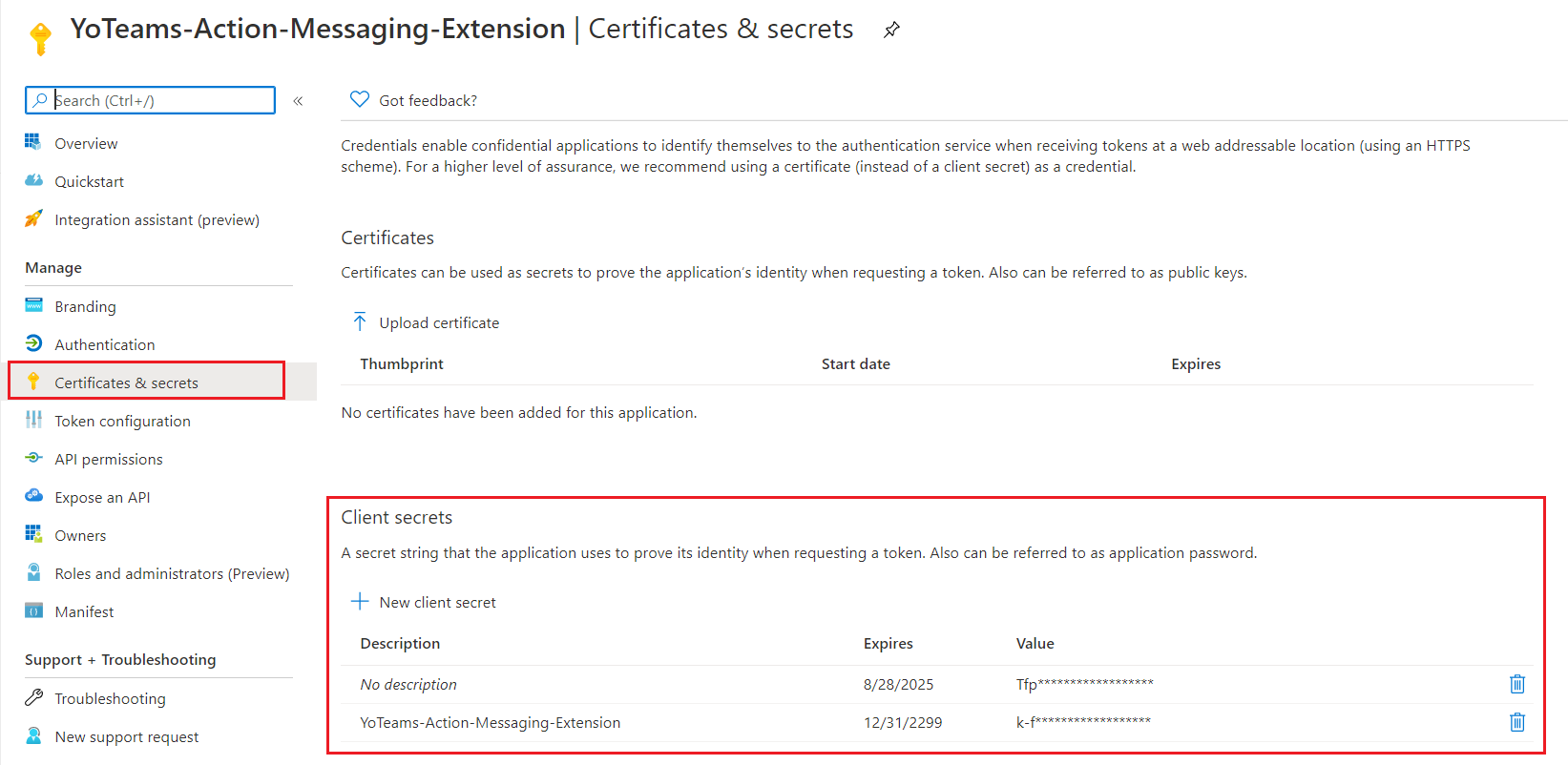Open the Got feedback? link

(x=428, y=100)
